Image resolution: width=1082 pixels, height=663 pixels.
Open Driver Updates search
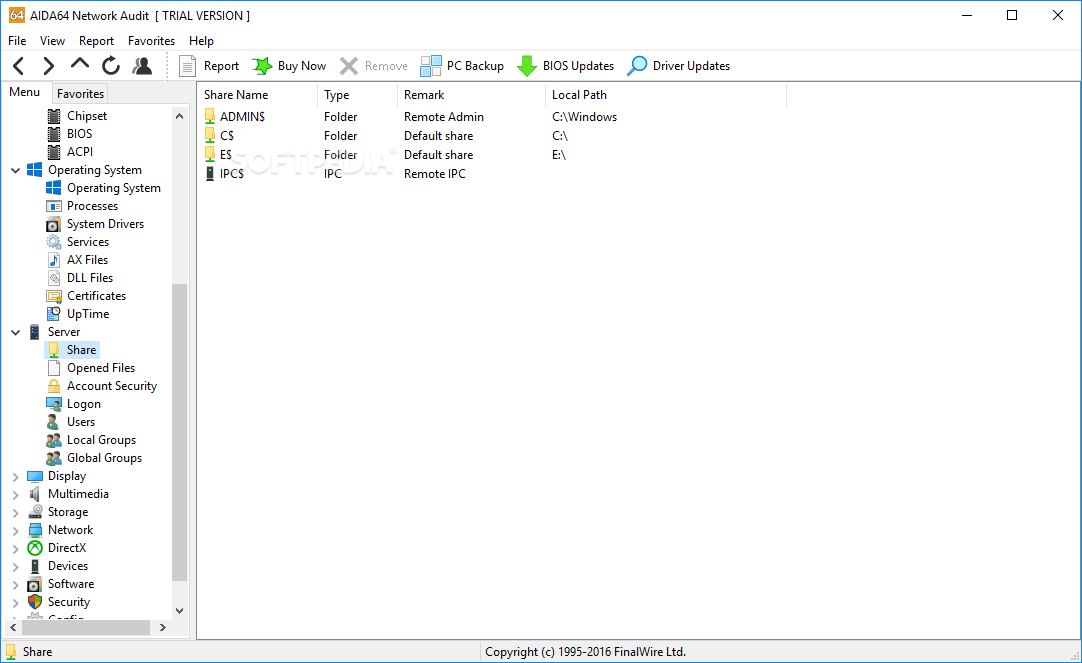tap(679, 66)
